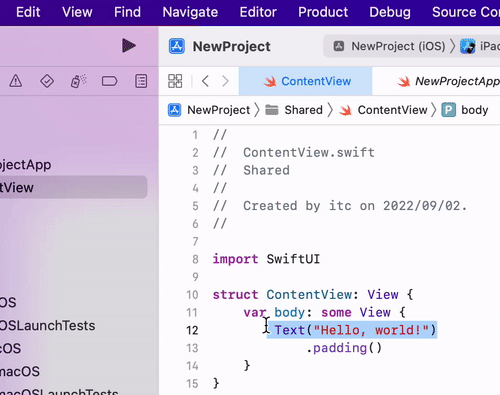
Task: Click the NewProject app icon in toolbar
Action: tap(177, 46)
